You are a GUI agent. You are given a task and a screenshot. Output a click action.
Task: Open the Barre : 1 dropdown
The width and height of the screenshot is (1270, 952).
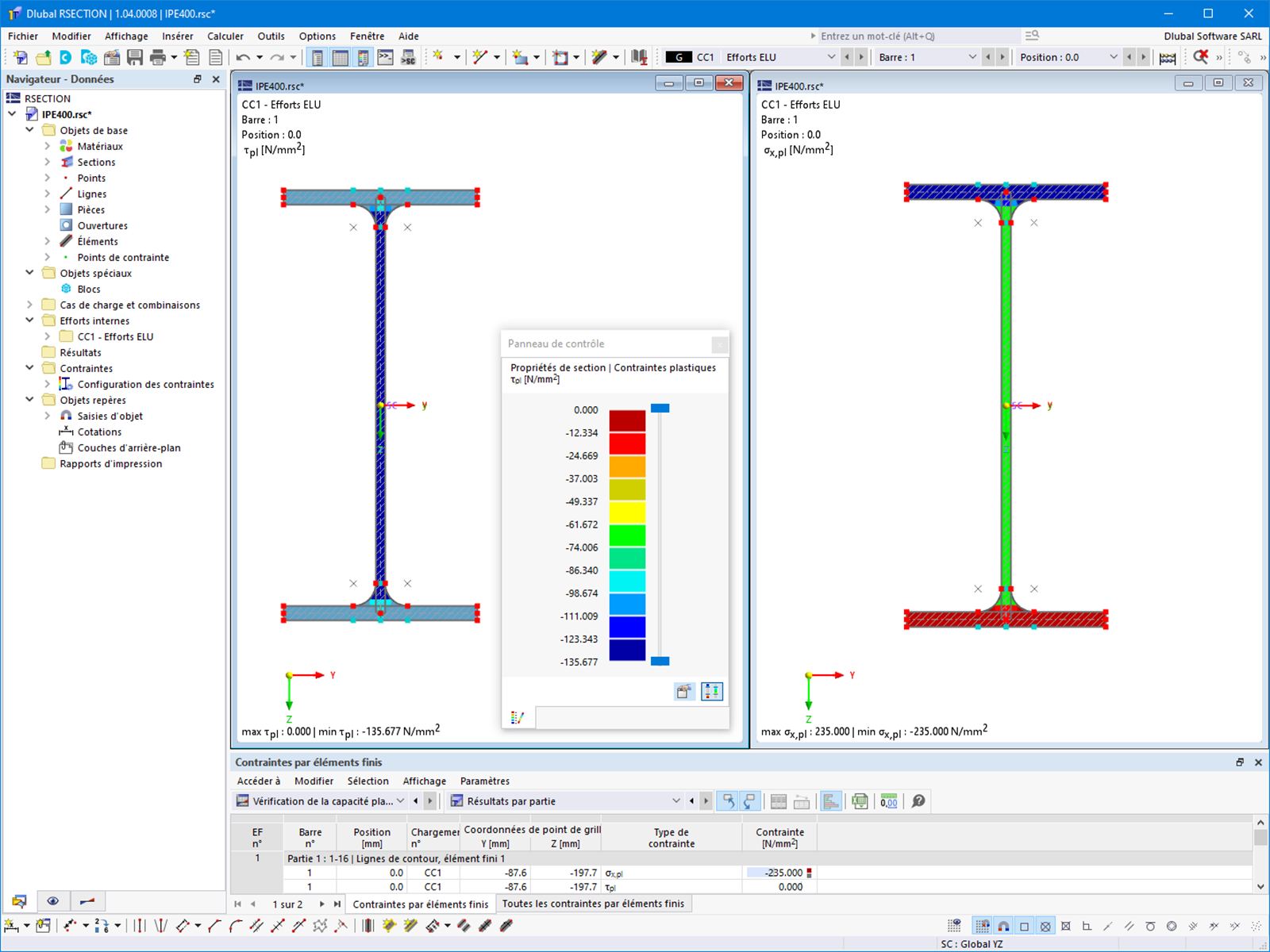point(972,57)
